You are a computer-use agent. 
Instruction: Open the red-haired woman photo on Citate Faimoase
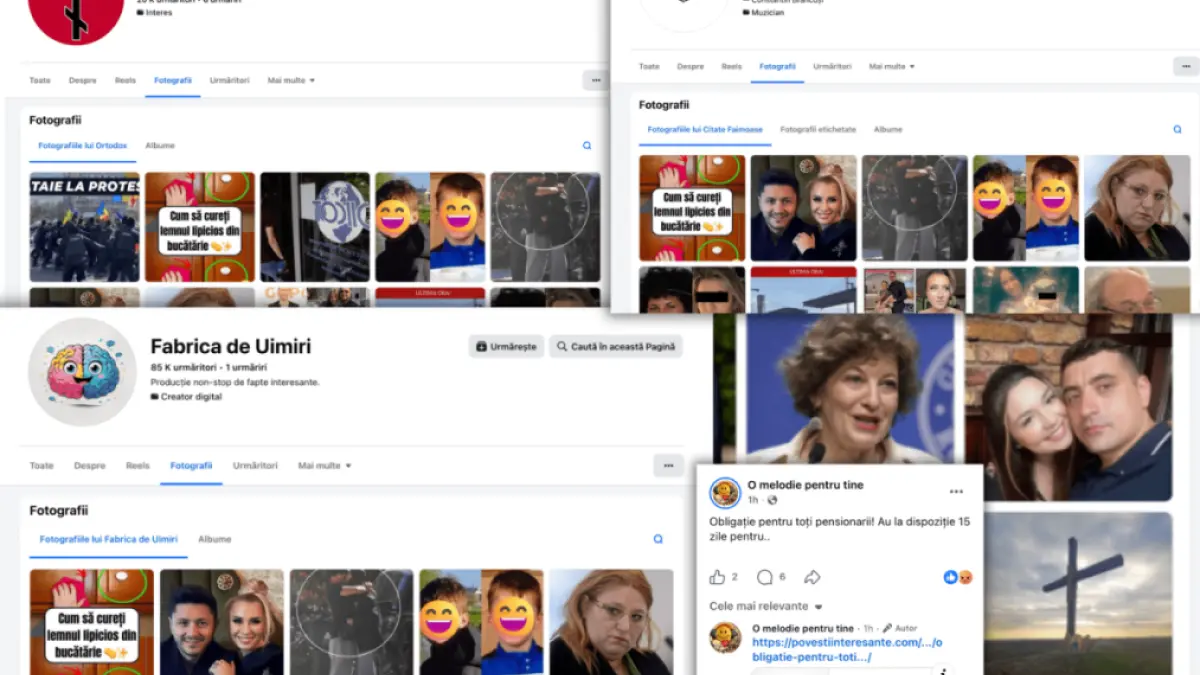click(1137, 208)
